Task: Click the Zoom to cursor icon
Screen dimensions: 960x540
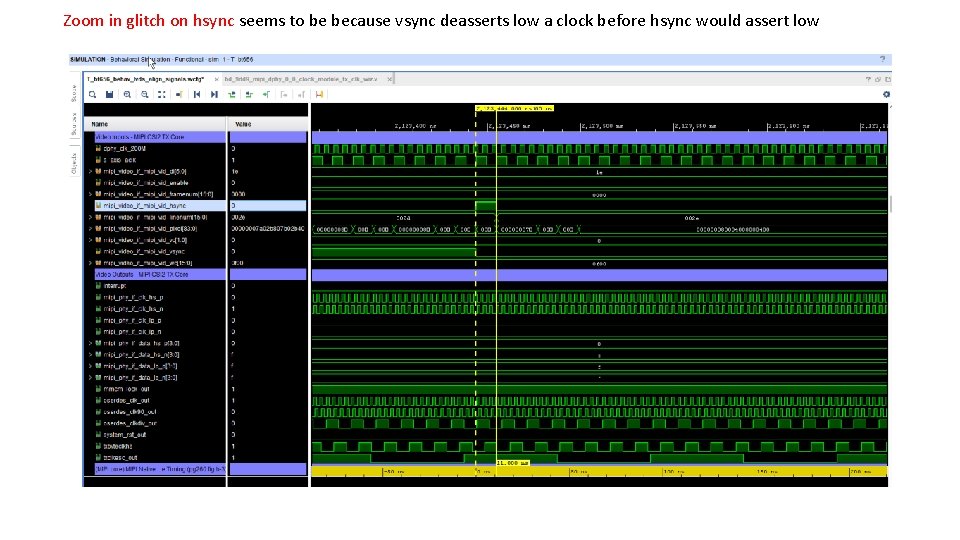Action: tap(179, 94)
